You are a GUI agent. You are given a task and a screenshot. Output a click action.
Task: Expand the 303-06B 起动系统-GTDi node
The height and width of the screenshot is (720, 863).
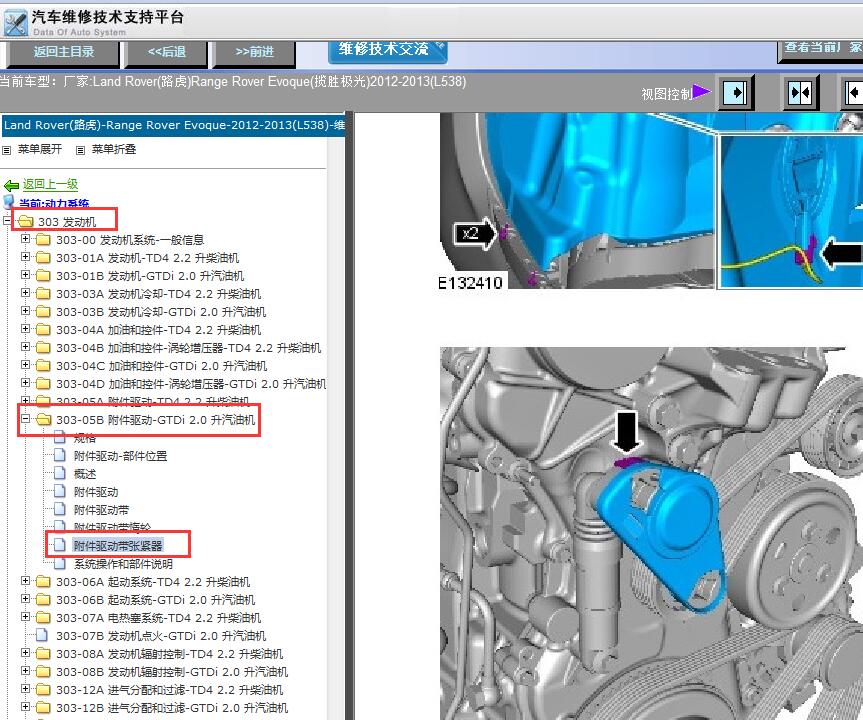[x=25, y=599]
